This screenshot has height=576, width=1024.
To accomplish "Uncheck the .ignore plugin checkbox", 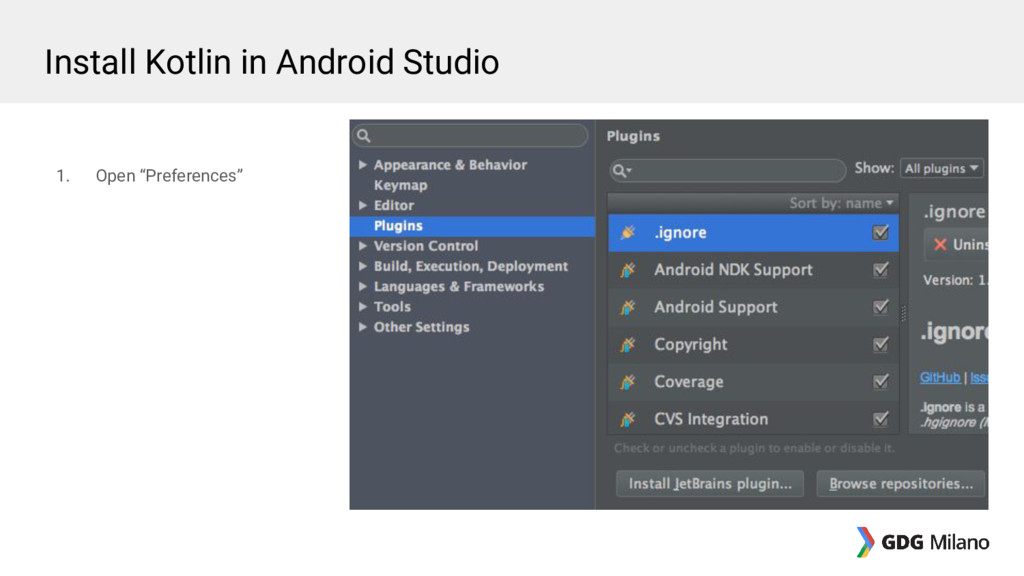I will tap(880, 232).
